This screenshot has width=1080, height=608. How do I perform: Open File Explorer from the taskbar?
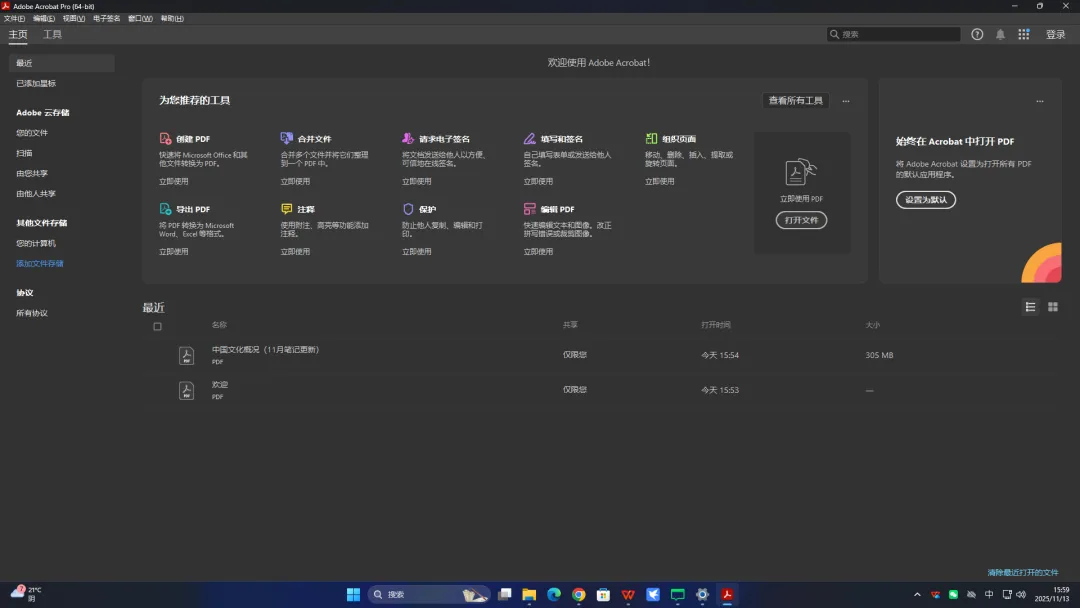click(529, 594)
